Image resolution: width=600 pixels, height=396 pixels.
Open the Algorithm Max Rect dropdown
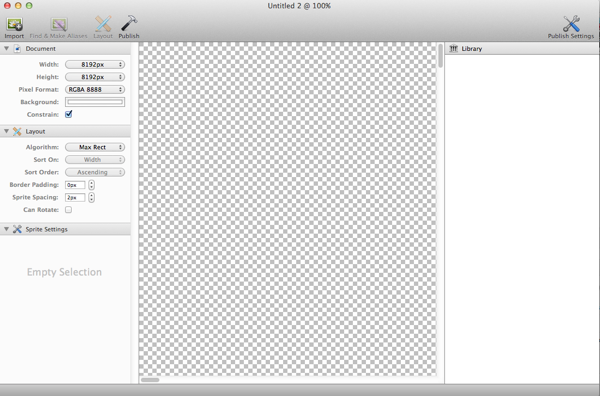pos(95,147)
